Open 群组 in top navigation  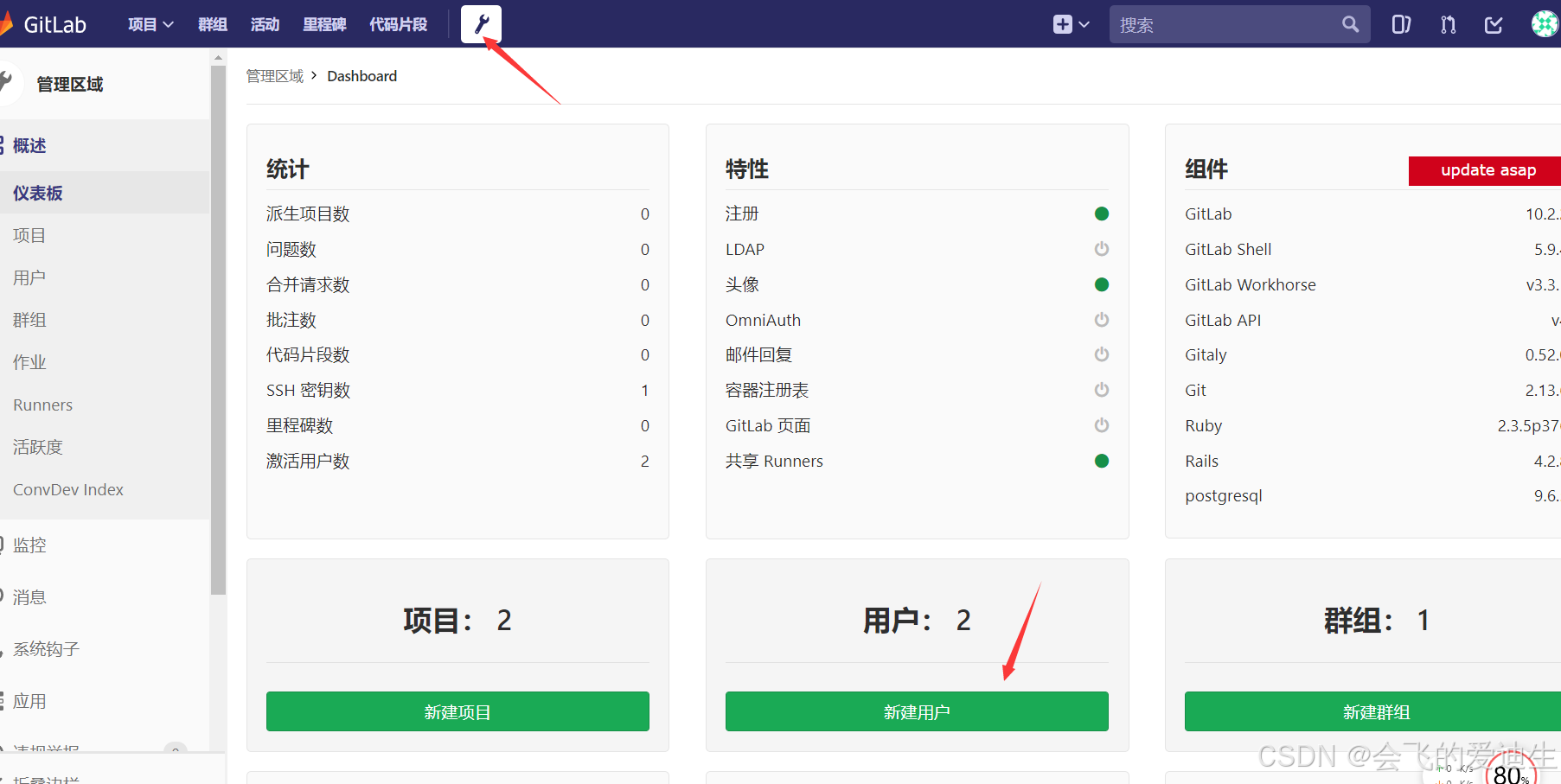tap(212, 24)
